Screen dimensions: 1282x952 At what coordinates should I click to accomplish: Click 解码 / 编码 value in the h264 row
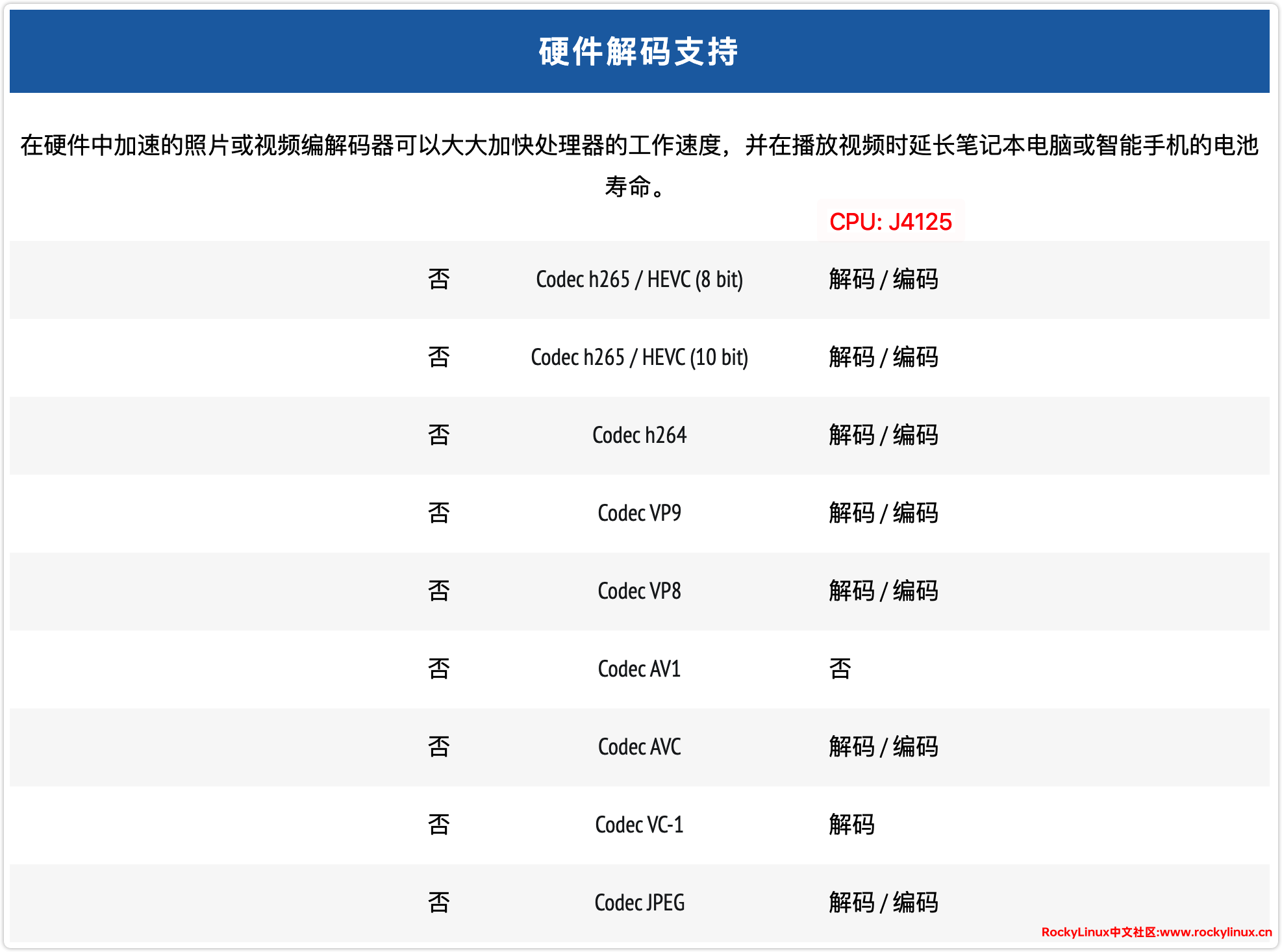[883, 435]
